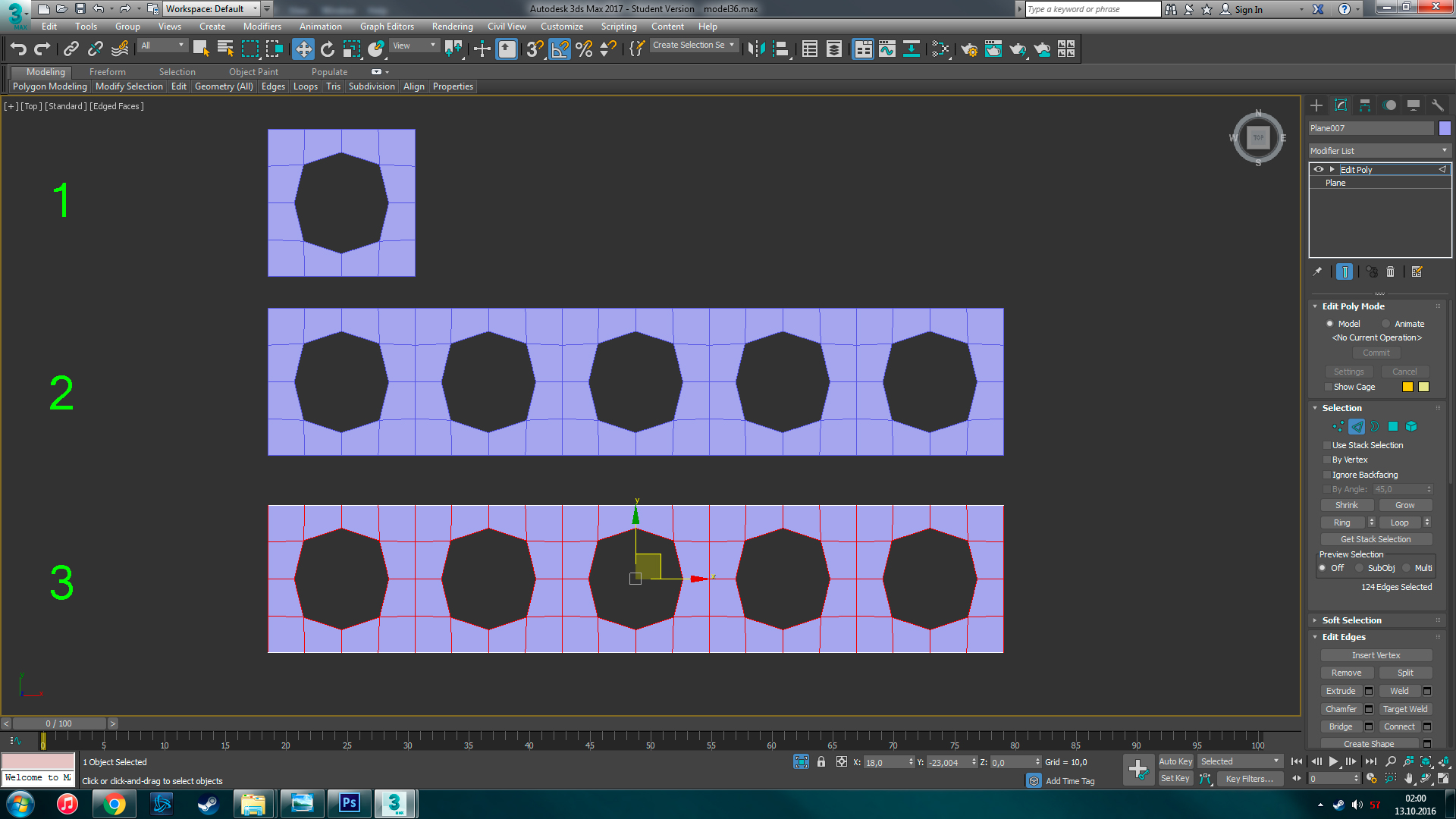
Task: Click the Modeling tab in ribbon
Action: [x=46, y=71]
